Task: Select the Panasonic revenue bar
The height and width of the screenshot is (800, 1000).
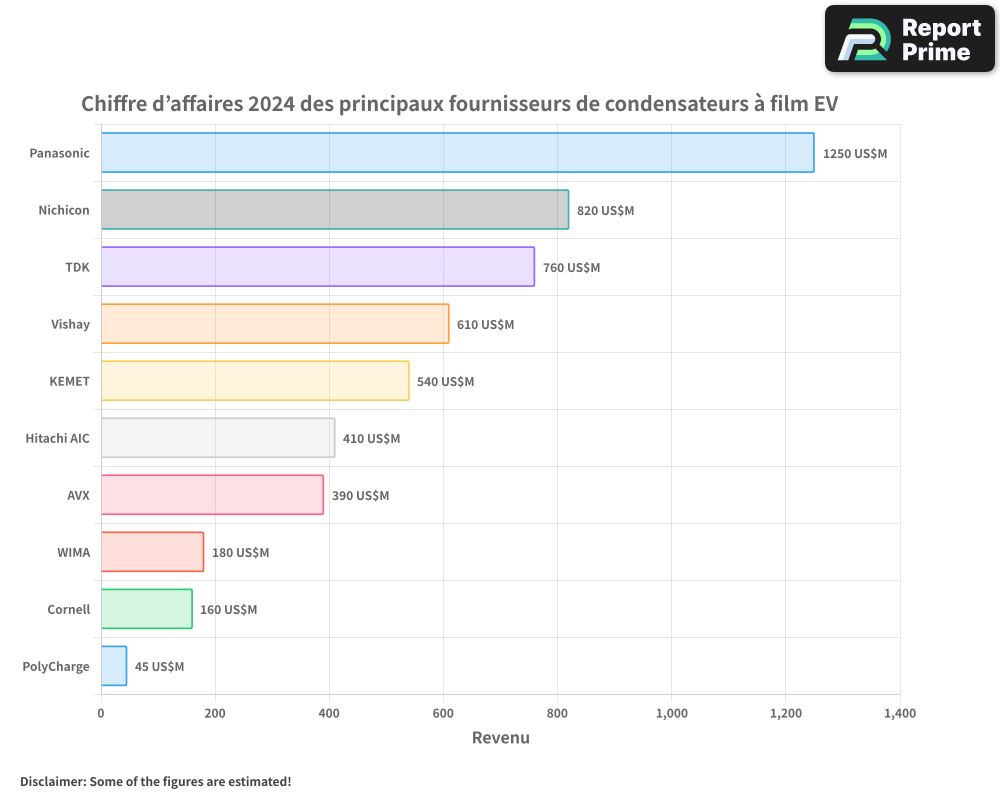Action: click(457, 153)
